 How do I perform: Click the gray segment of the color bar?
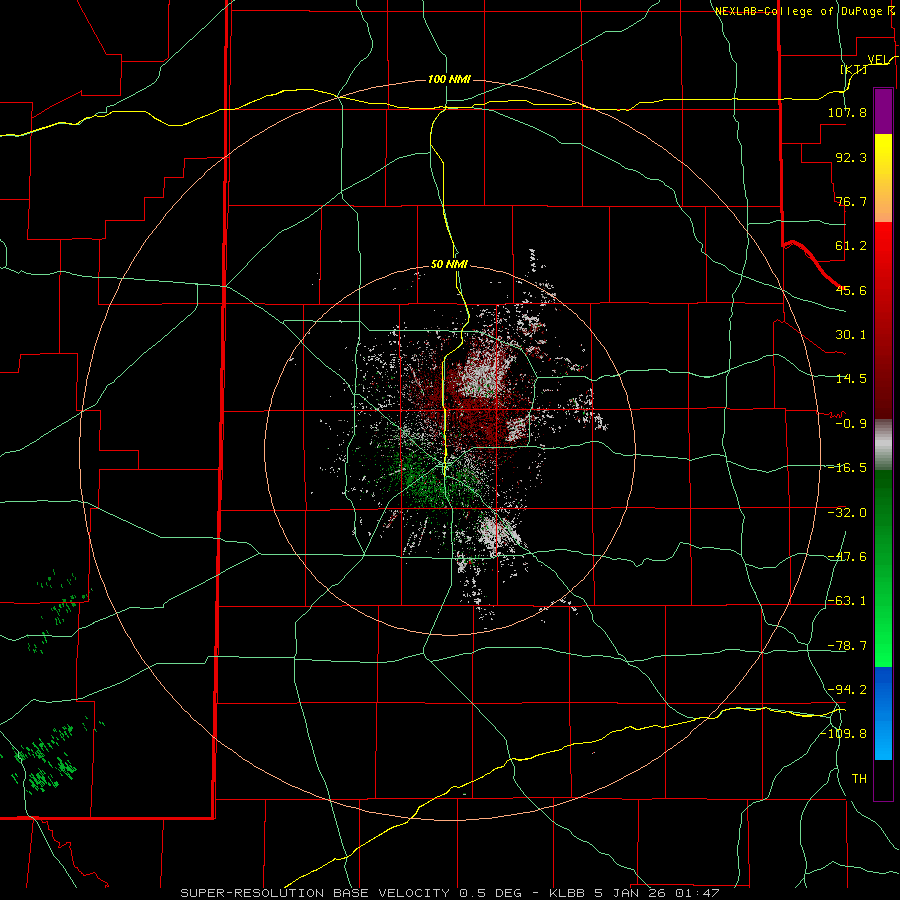pyautogui.click(x=883, y=444)
